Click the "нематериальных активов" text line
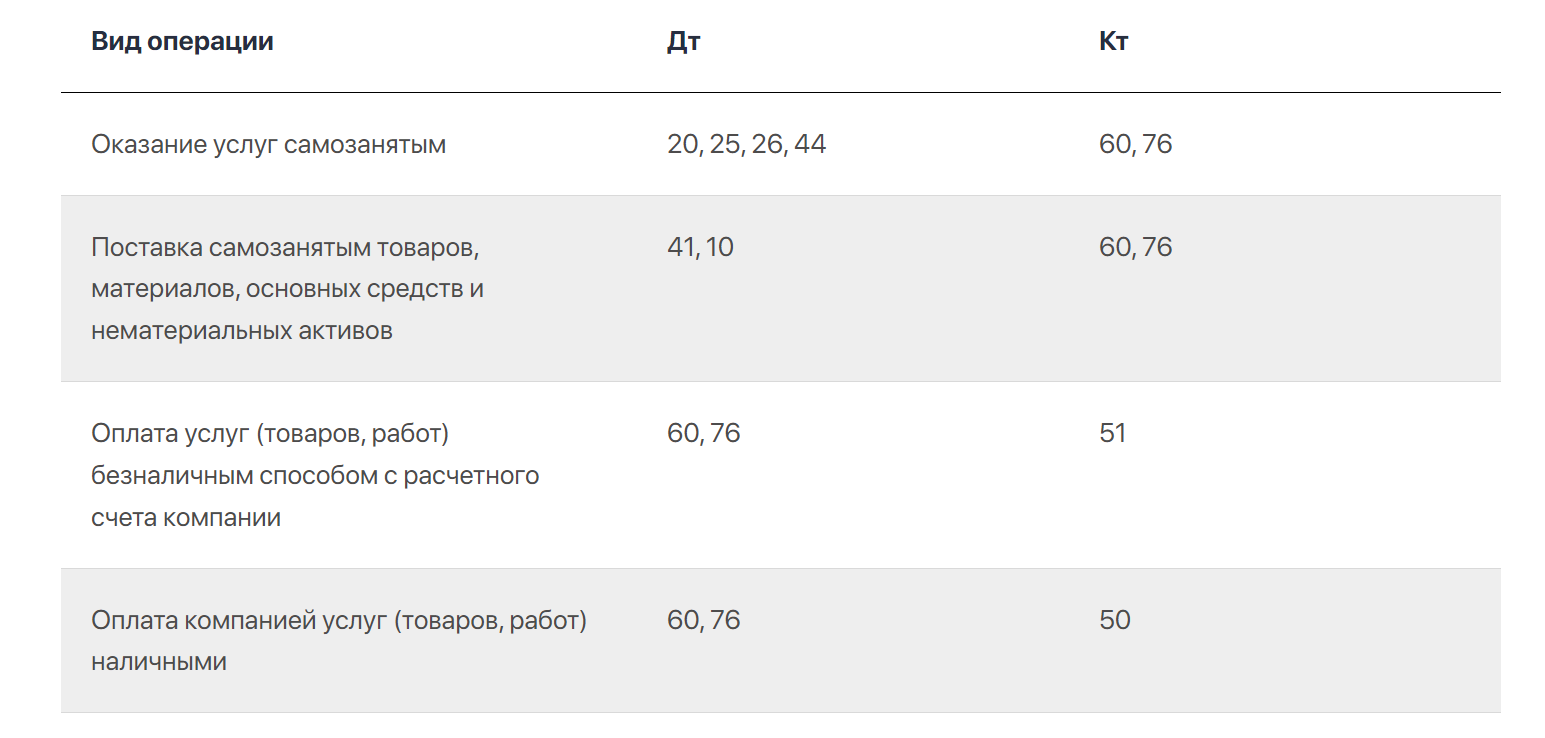Viewport: 1545px width, 738px height. [x=242, y=331]
